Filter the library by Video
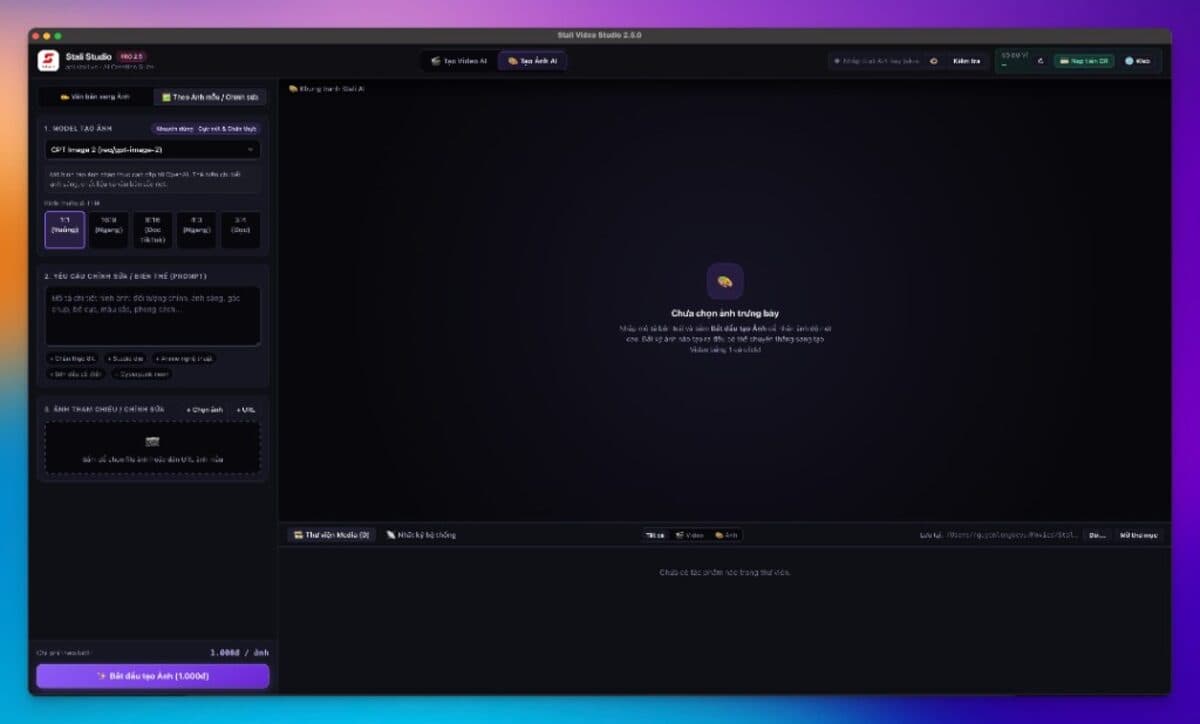 pyautogui.click(x=689, y=535)
